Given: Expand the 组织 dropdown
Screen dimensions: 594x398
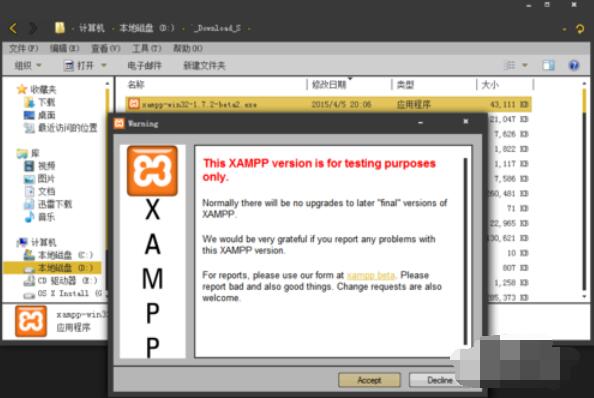Looking at the screenshot, I should [28, 66].
